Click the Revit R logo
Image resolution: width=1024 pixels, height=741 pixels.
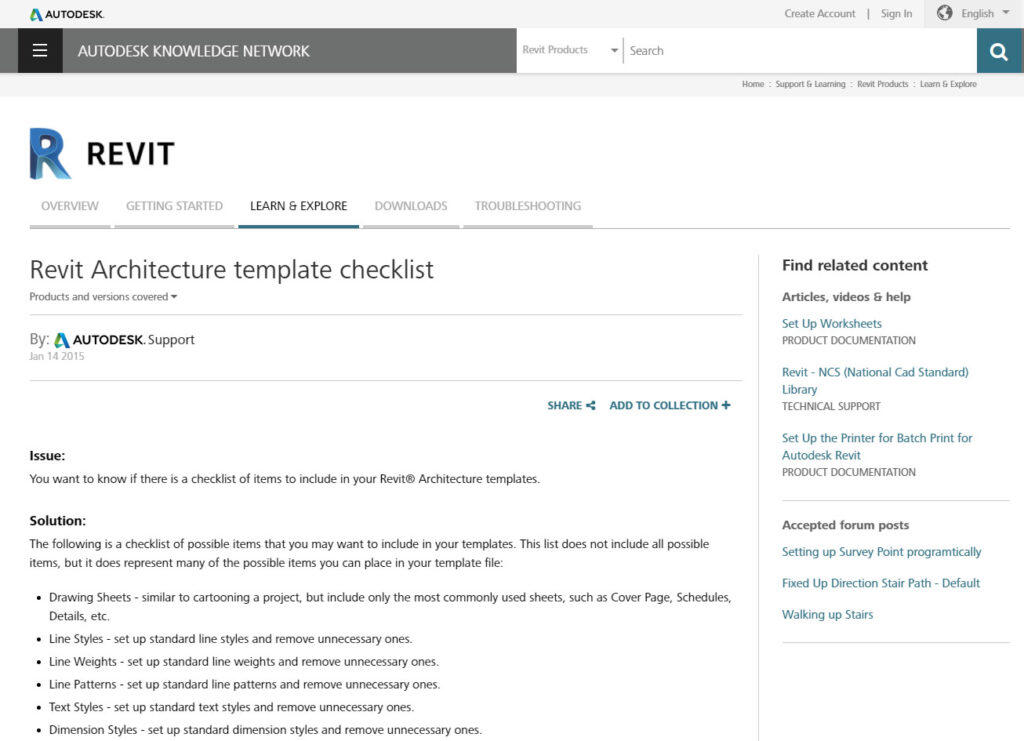click(50, 153)
